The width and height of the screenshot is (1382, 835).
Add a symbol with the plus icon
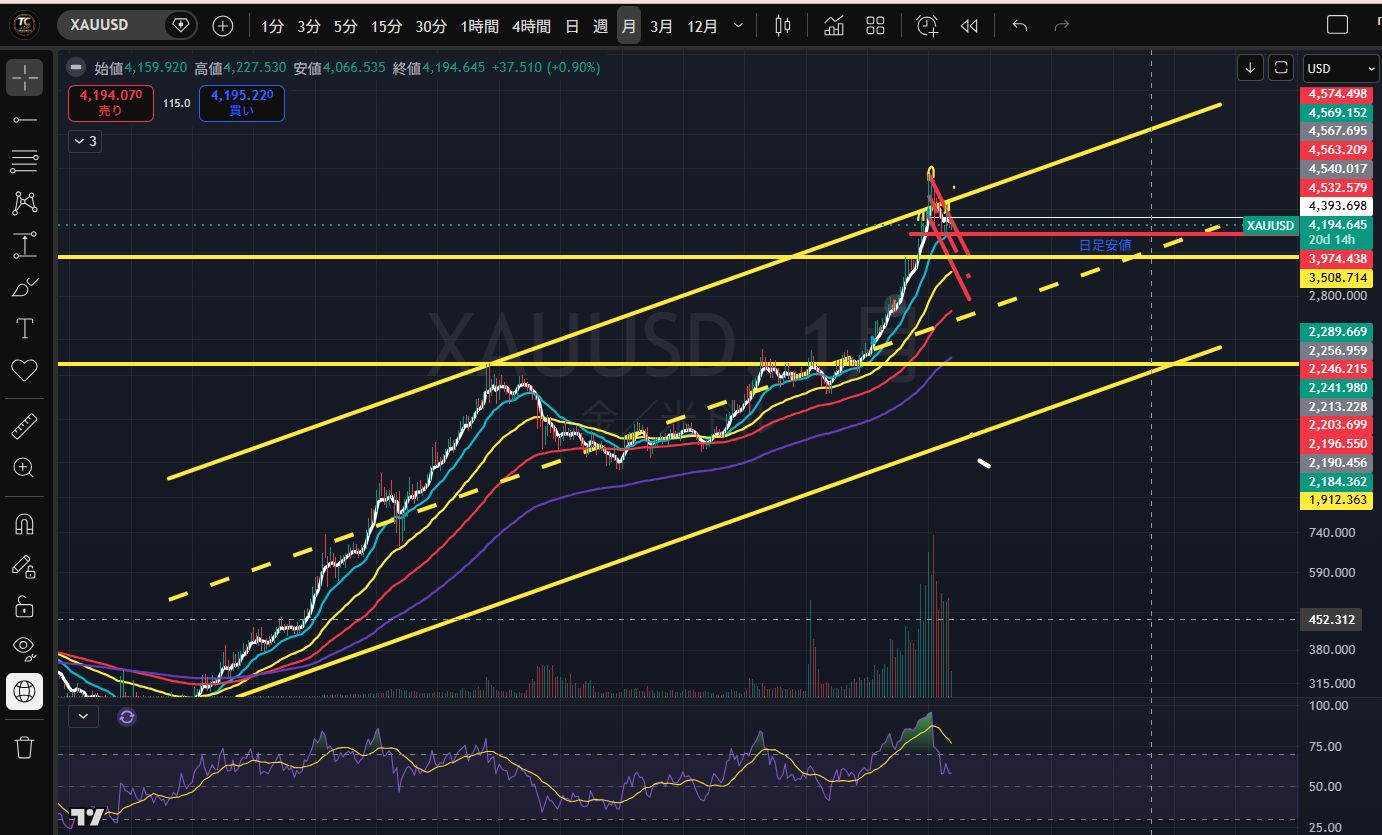coord(222,26)
